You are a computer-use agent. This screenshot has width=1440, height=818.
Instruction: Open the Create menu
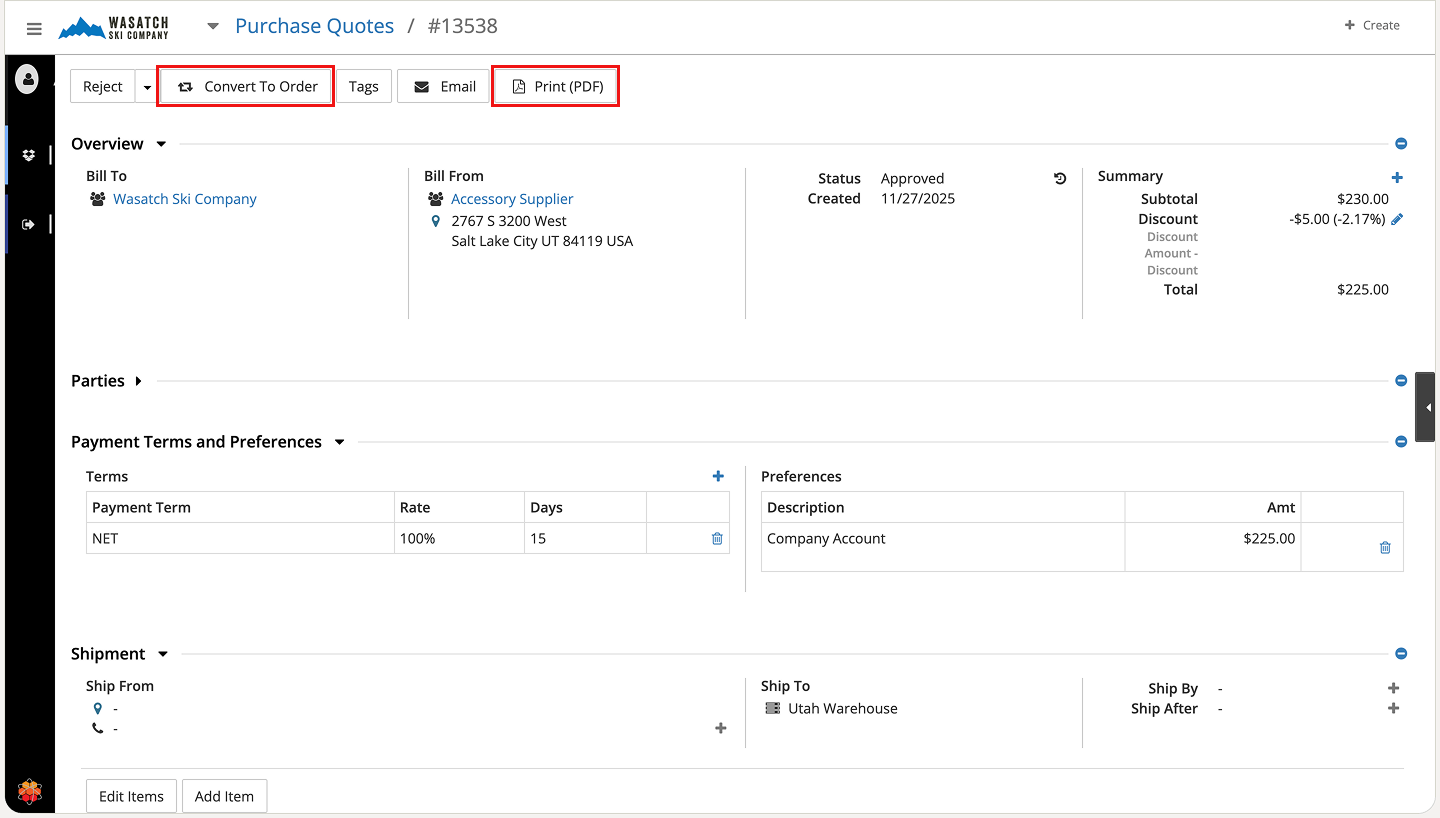1372,25
